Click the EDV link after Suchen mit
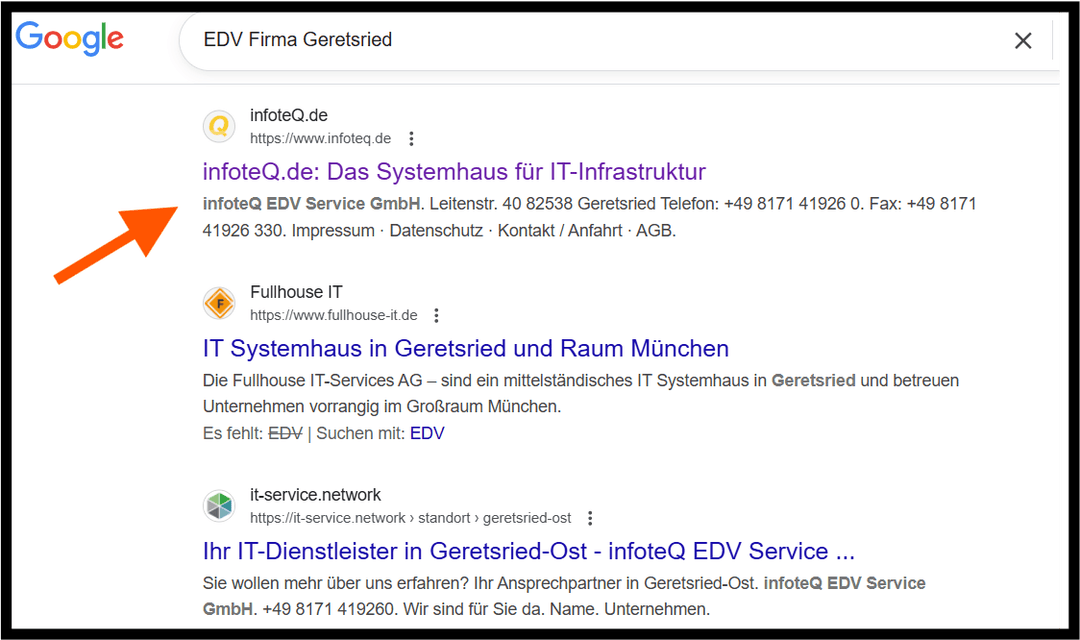1080x640 pixels. coord(427,433)
